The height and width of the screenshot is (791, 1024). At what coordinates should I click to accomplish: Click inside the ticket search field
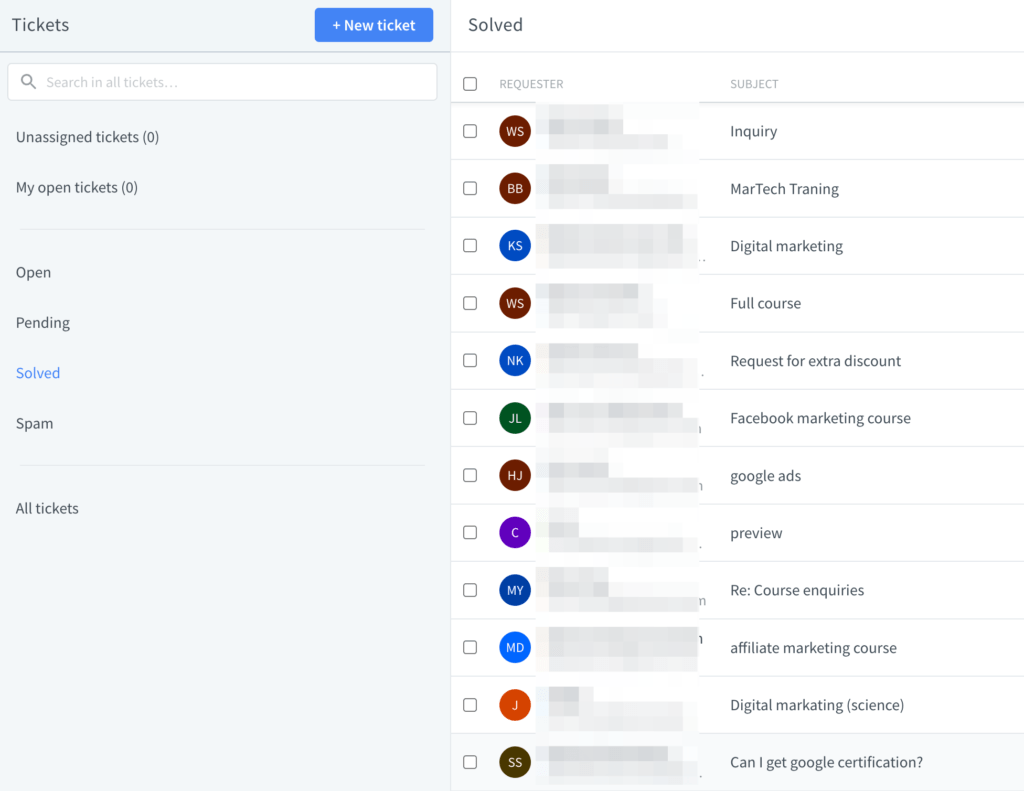220,81
